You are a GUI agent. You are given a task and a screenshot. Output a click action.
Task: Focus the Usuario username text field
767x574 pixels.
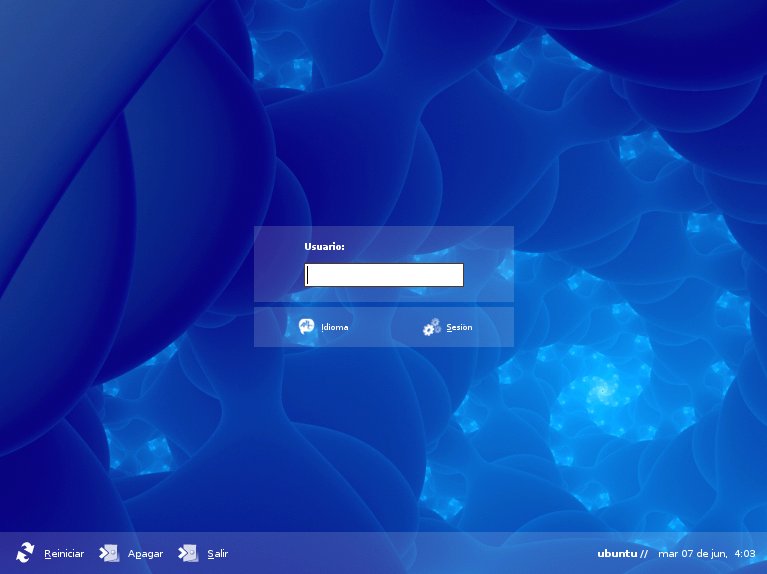click(x=384, y=275)
